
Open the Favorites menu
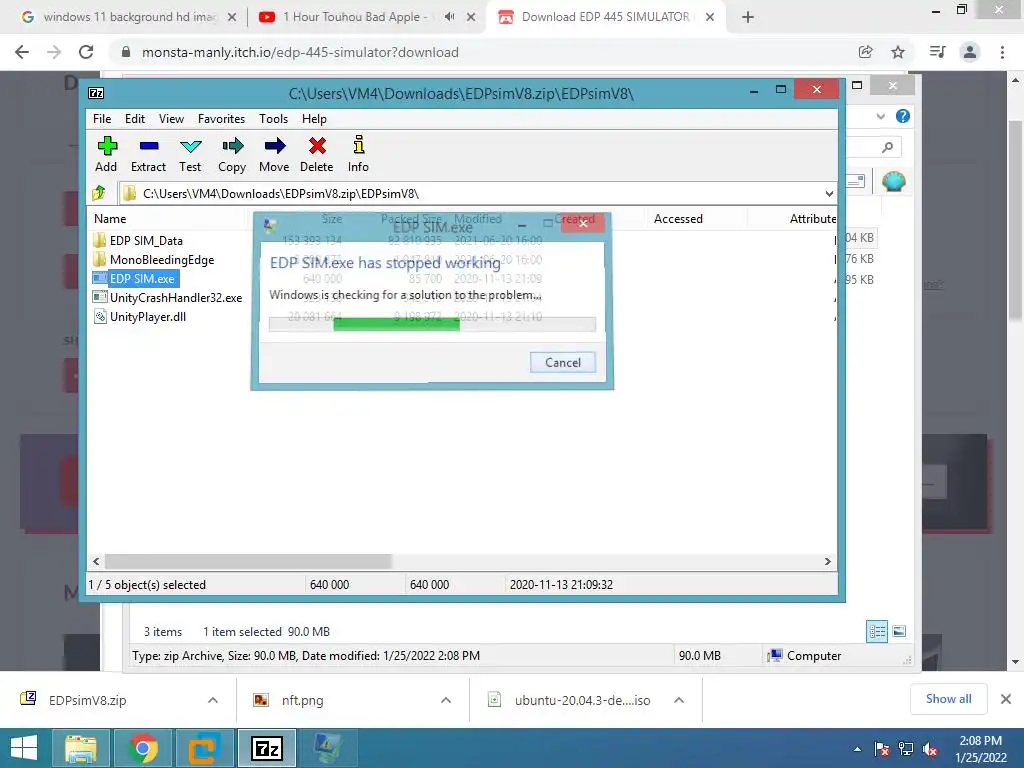(221, 119)
